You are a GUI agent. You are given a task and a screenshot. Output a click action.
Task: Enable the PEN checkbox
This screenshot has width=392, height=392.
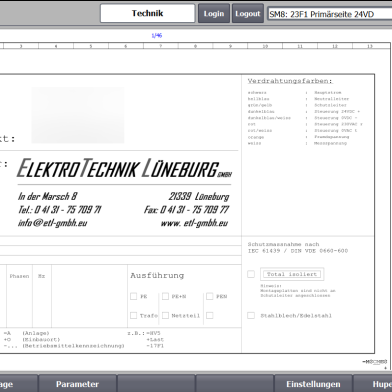(x=210, y=296)
